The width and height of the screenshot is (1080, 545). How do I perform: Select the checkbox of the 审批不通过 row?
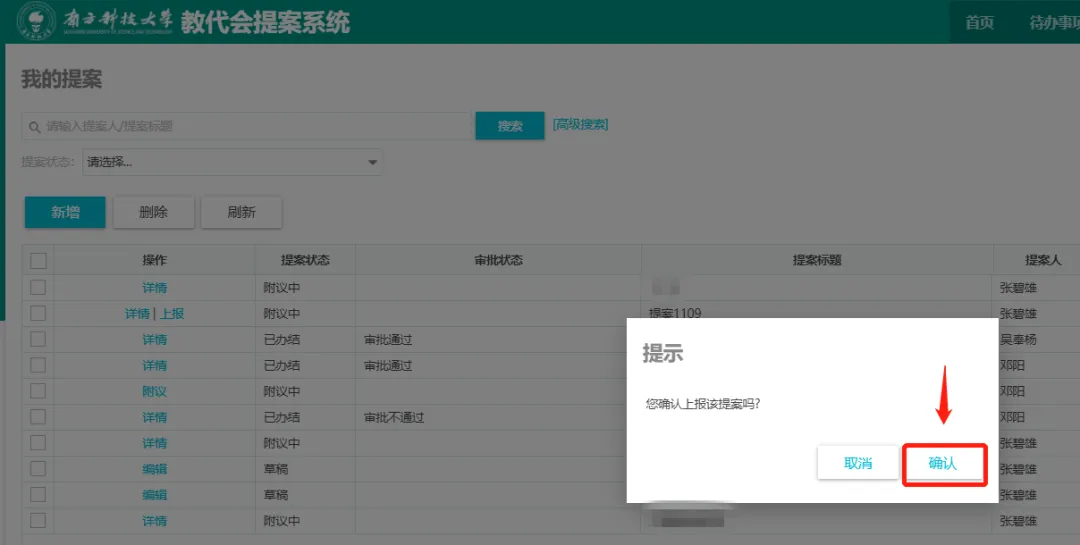coord(38,418)
